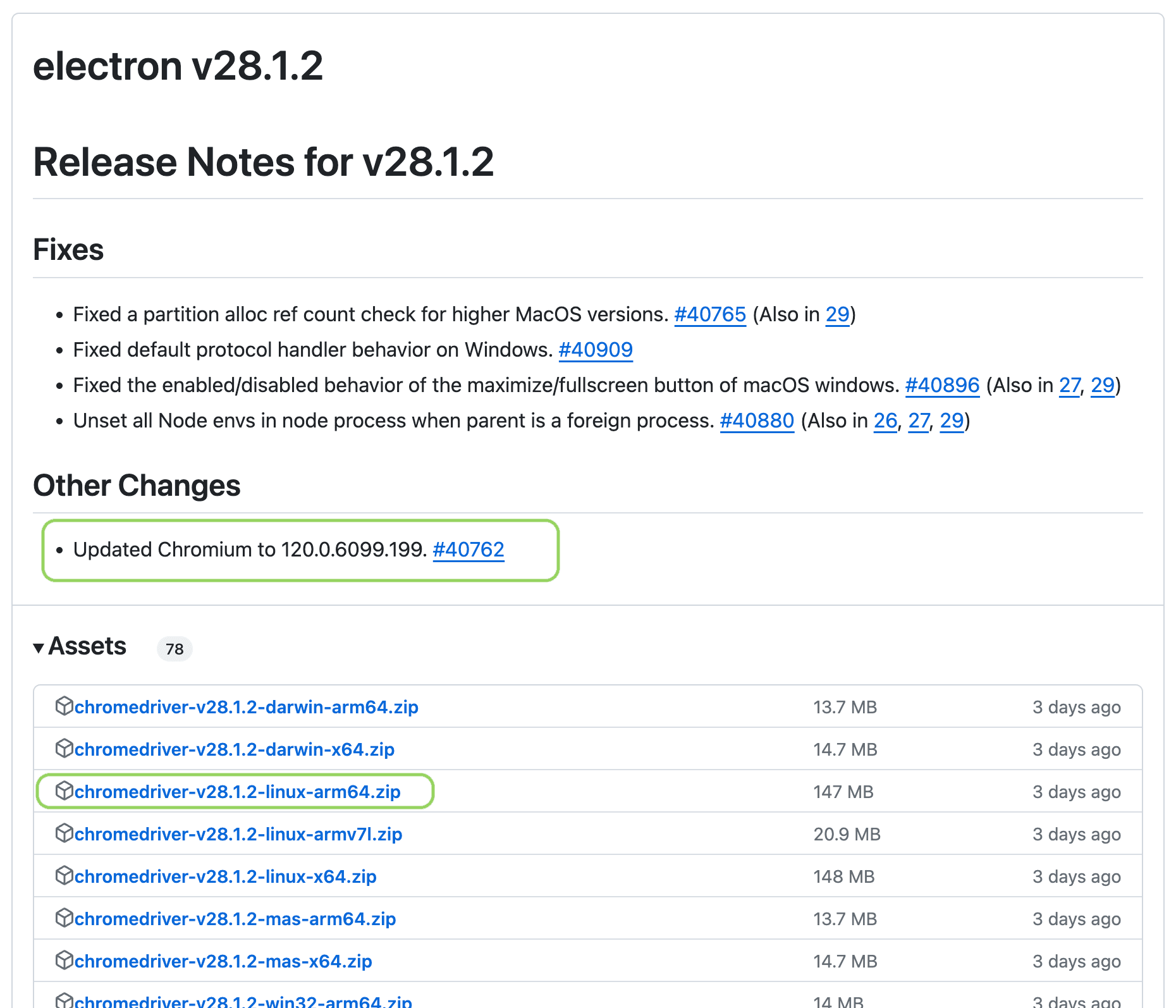Open the version 26 backport link
This screenshot has width=1176, height=1008.
[885, 421]
